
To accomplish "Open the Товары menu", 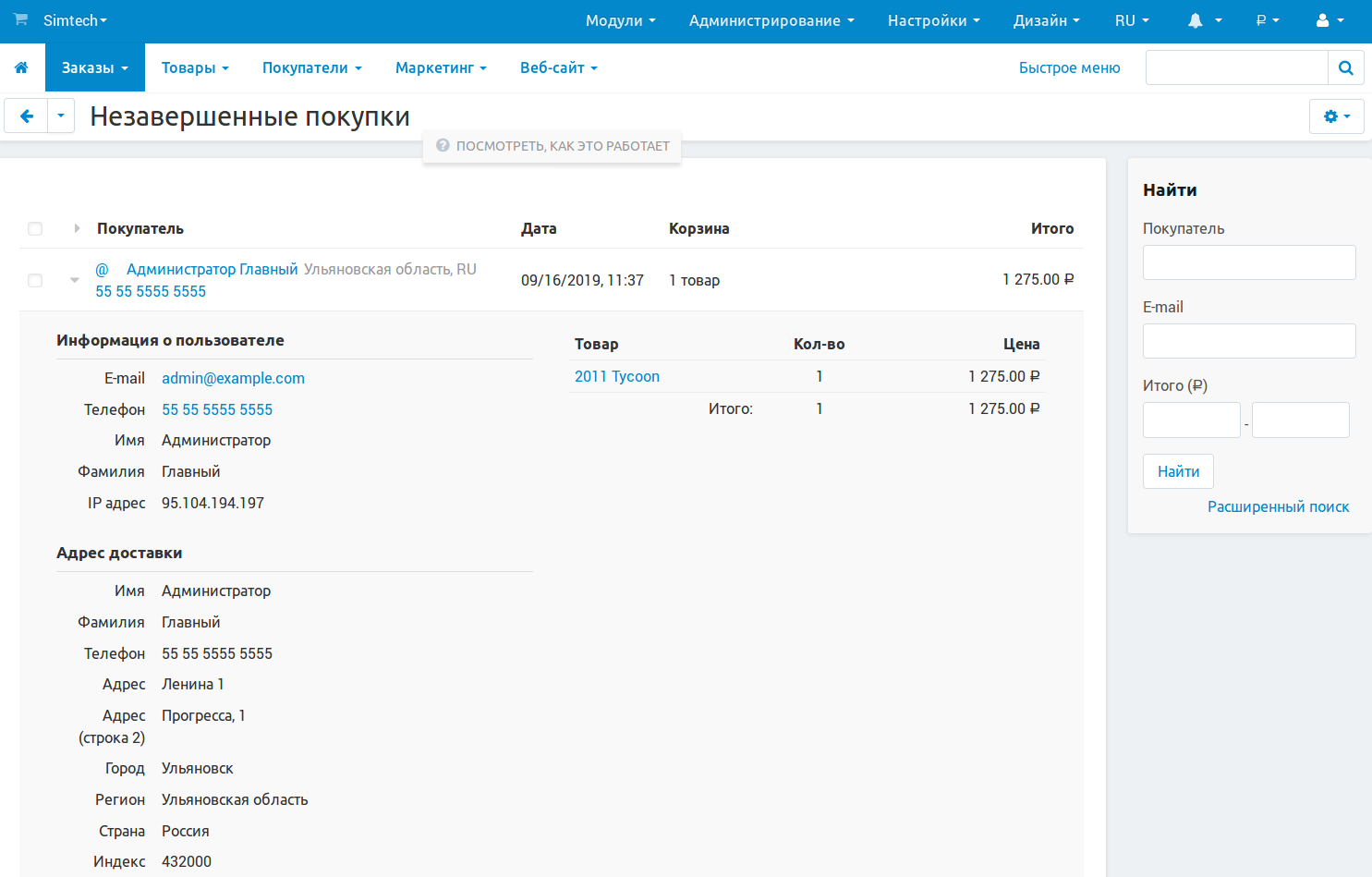I will [194, 67].
